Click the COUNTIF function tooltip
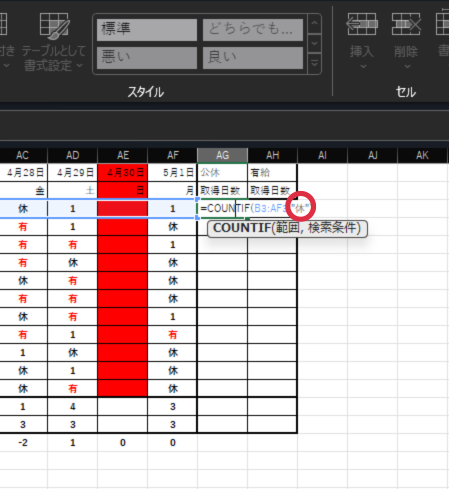 287,229
